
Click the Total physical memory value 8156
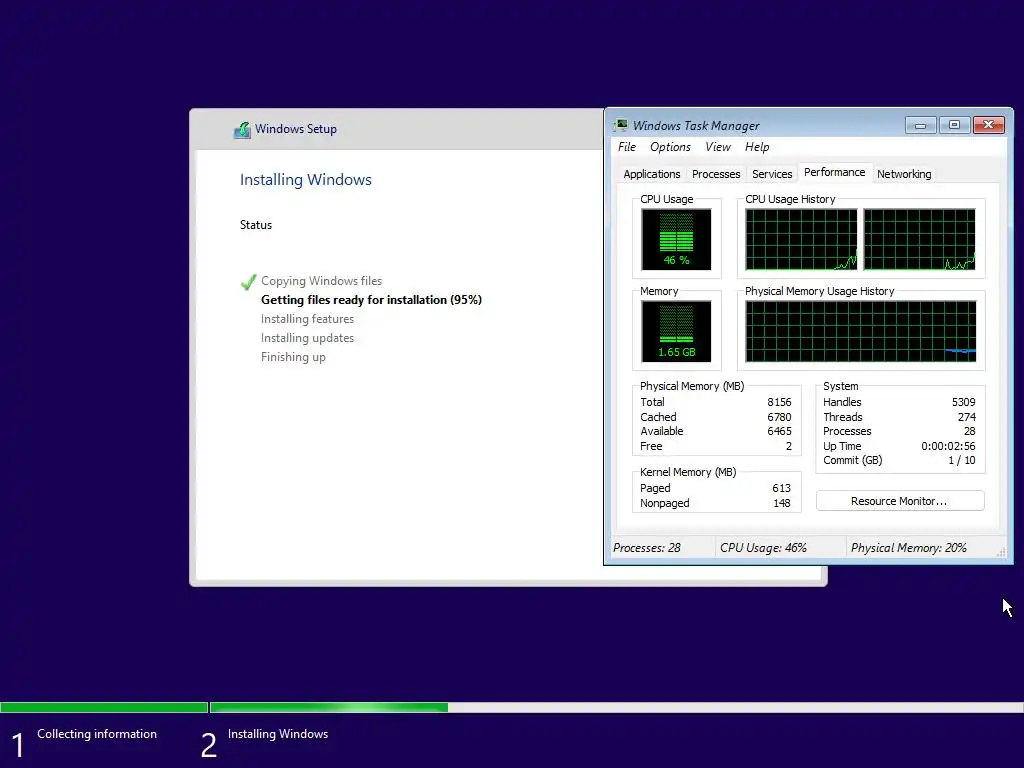coord(779,402)
